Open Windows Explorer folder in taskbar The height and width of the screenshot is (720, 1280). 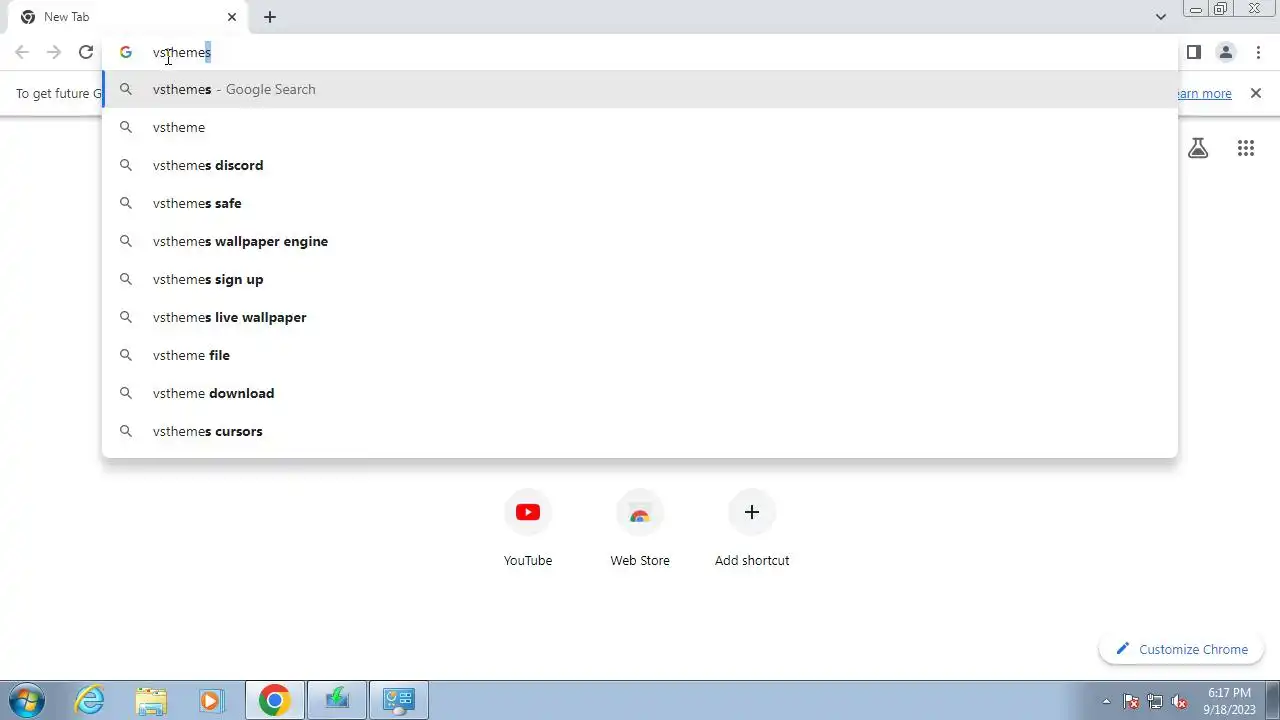click(151, 700)
